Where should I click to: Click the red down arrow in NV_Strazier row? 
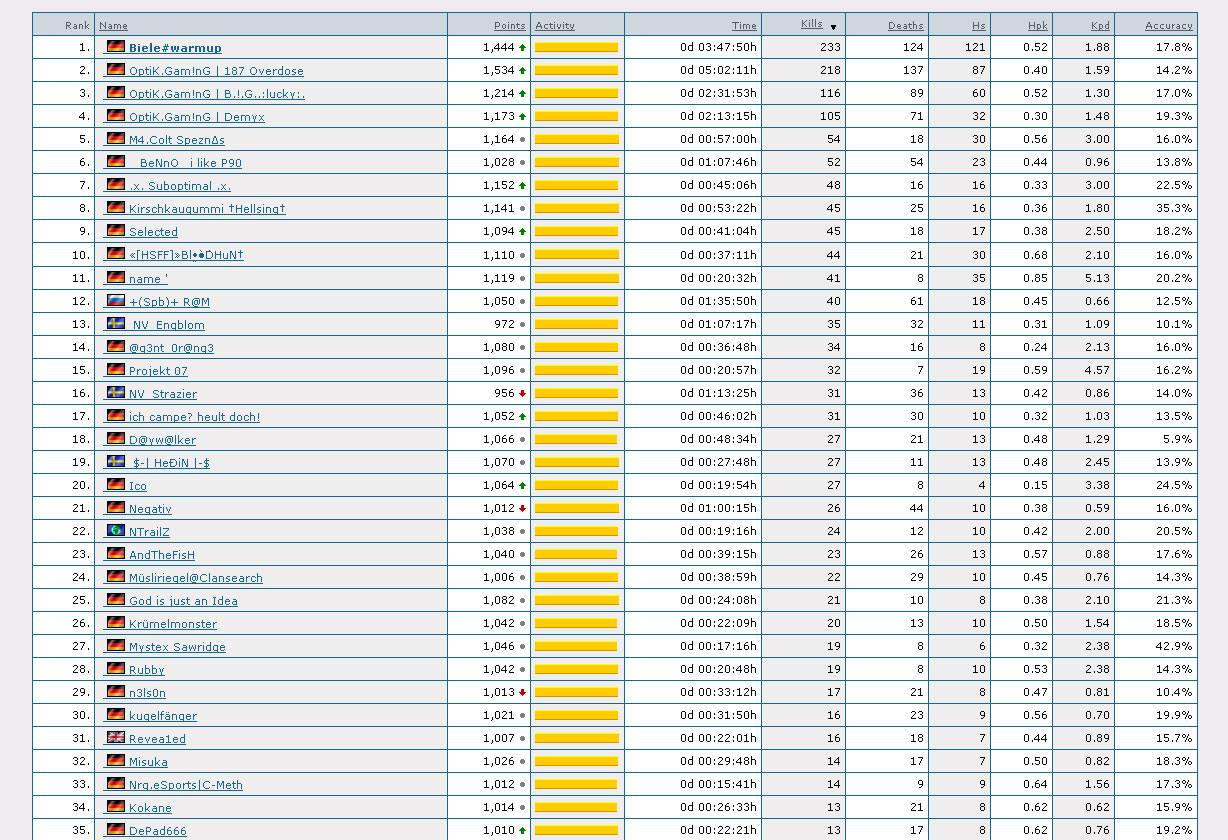click(x=522, y=394)
